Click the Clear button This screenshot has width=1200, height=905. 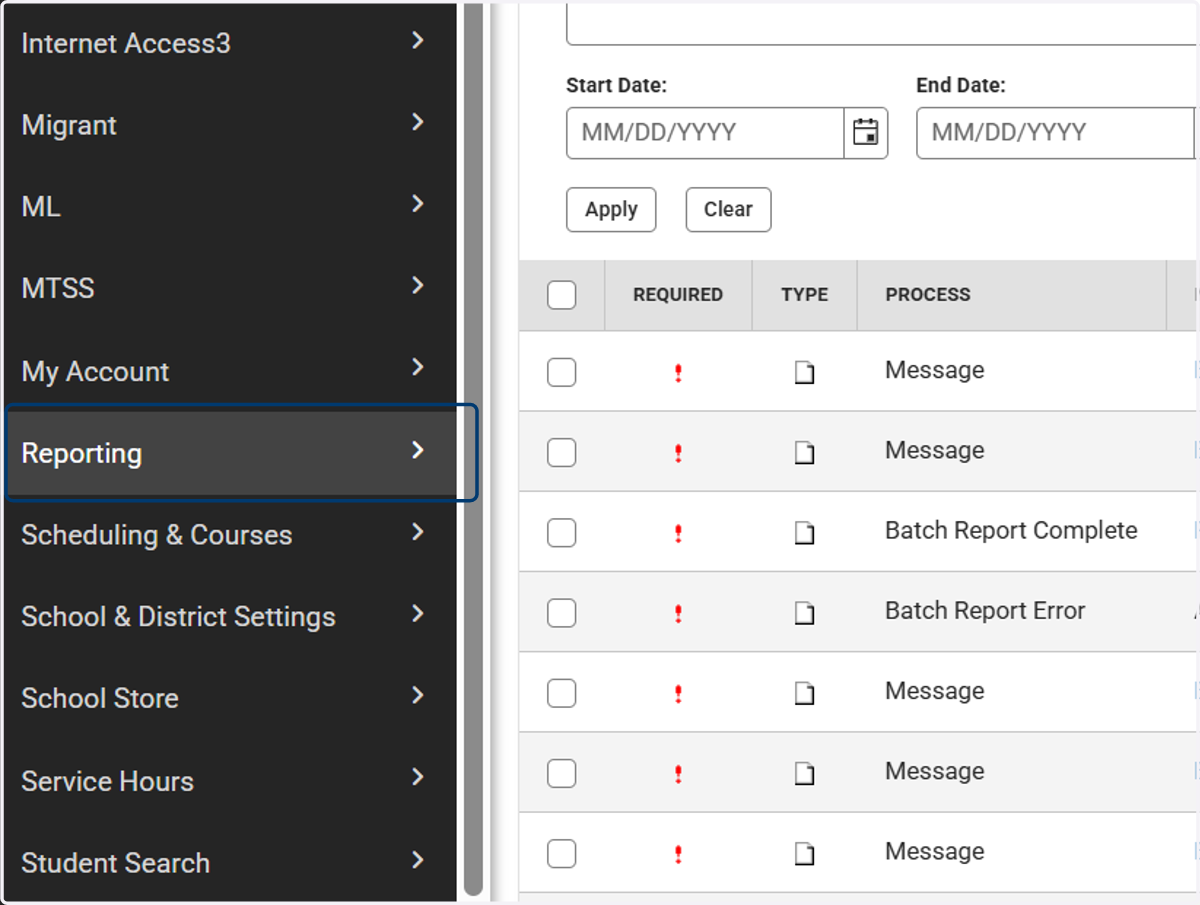pos(728,210)
